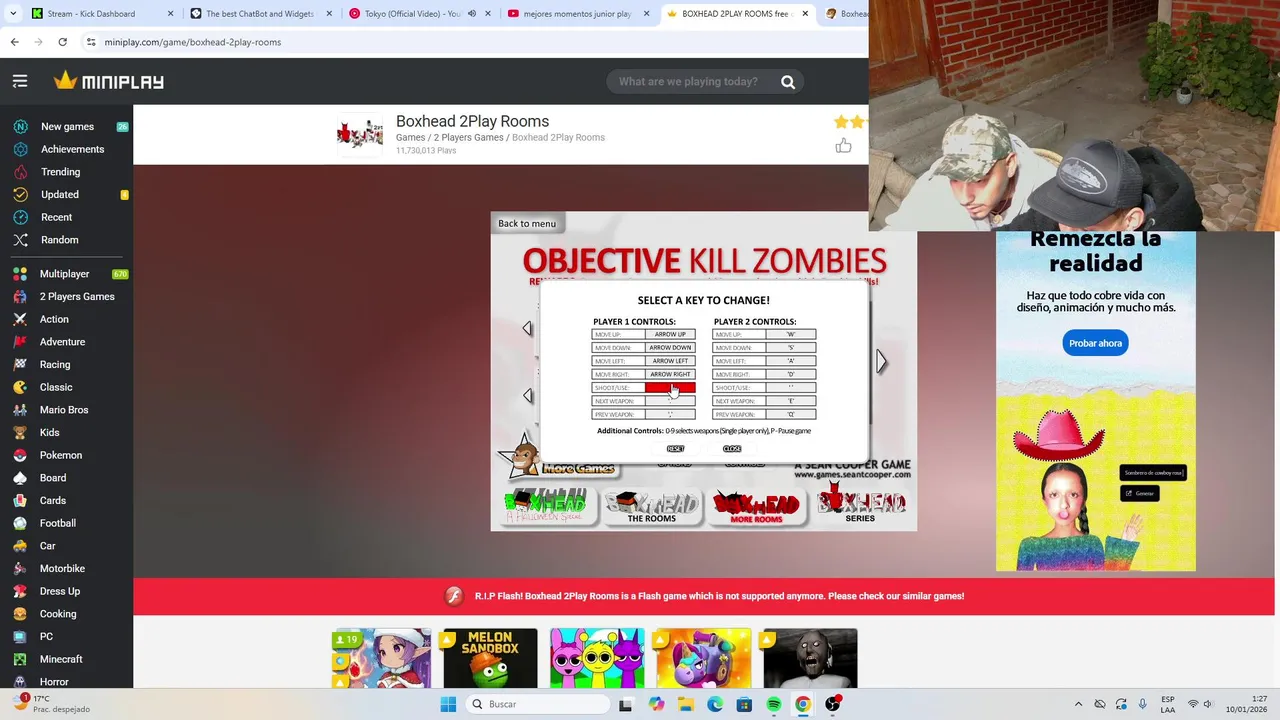
Task: Click the Minecraft block icon
Action: 20,659
